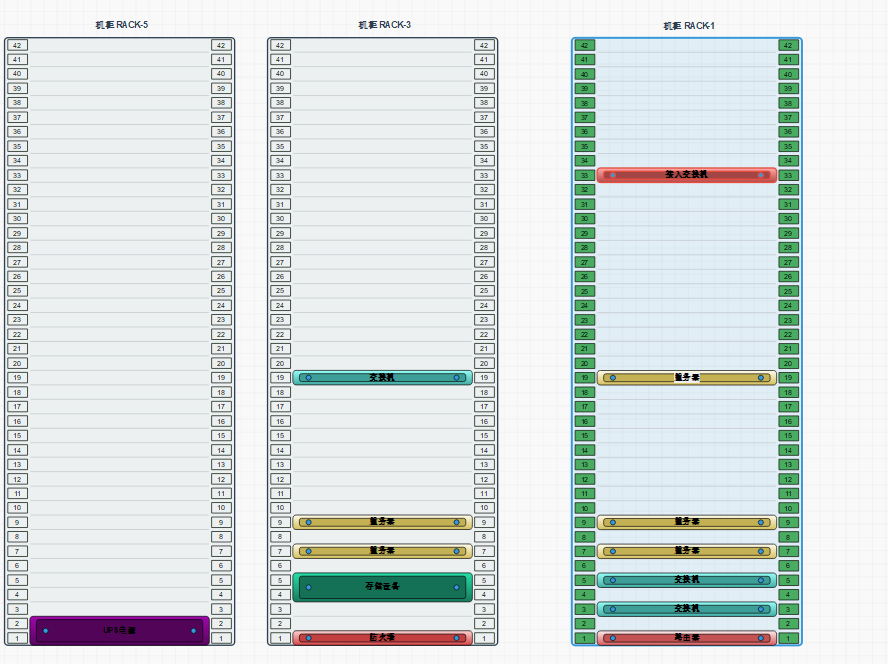The height and width of the screenshot is (664, 888).
Task: Select the server at RACK-1 slot 9
Action: (x=686, y=522)
